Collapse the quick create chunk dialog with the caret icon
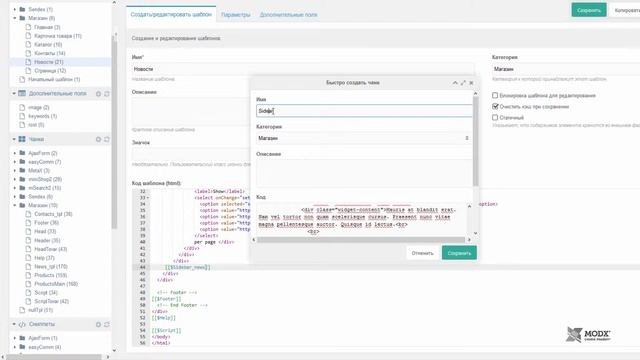 coord(455,83)
